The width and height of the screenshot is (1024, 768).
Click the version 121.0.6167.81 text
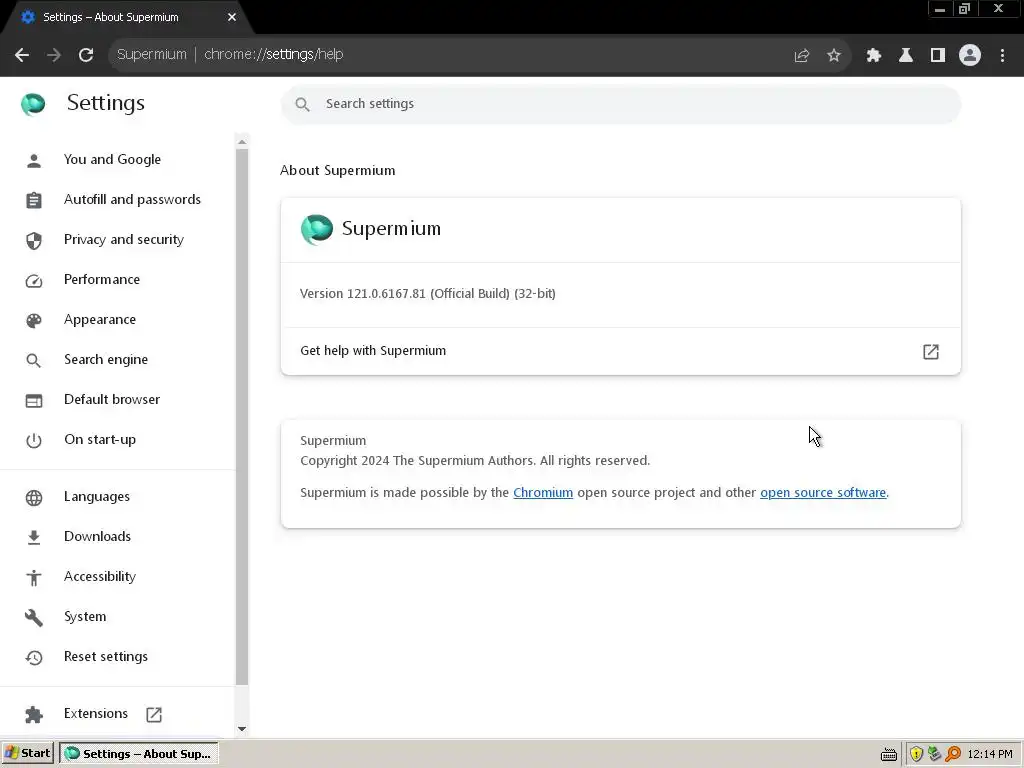click(x=428, y=294)
